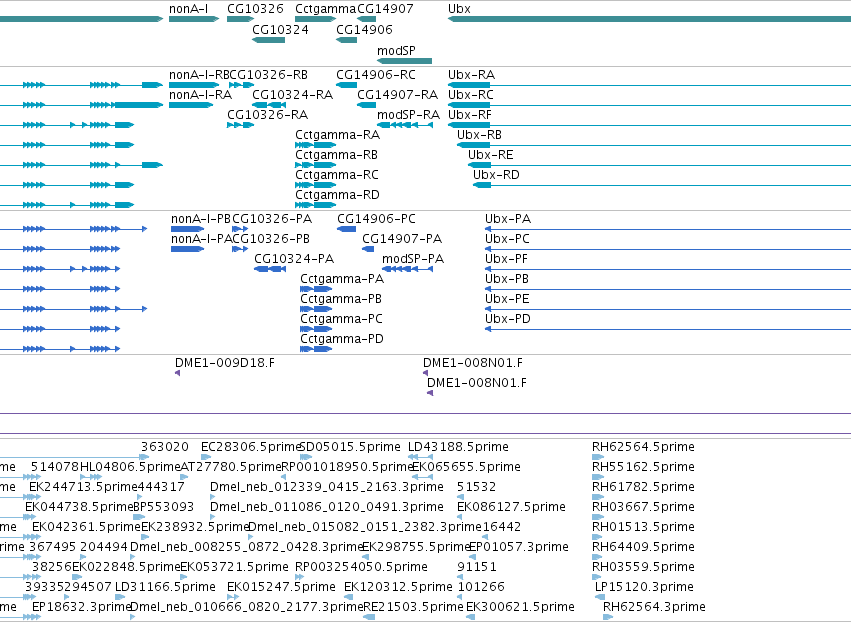Click the CG10326 gene label

(255, 9)
